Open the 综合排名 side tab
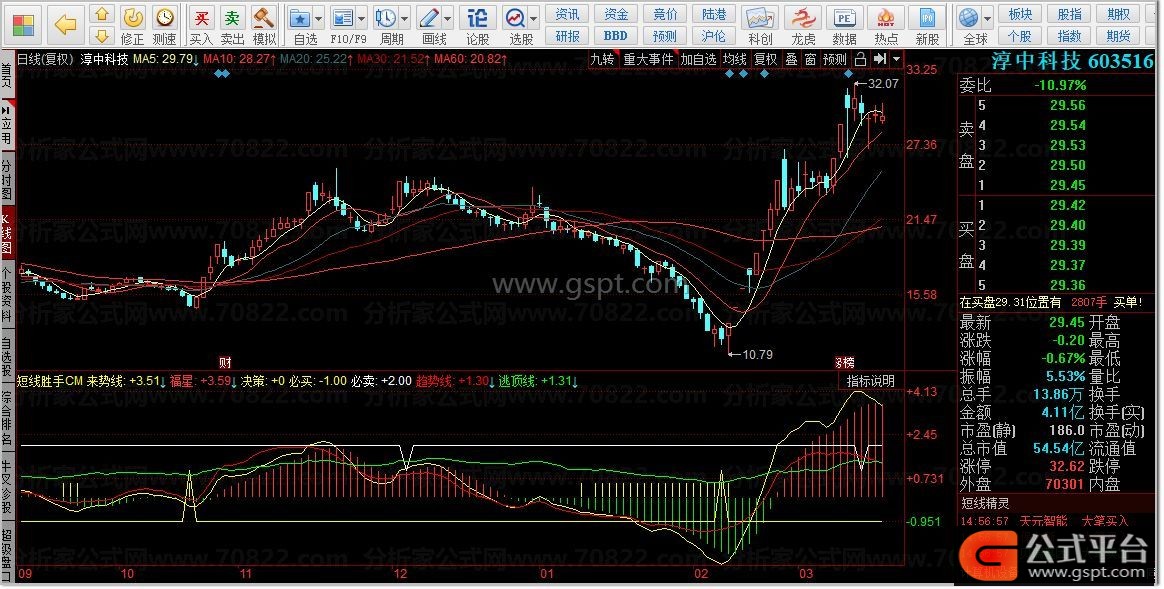This screenshot has width=1164, height=589. point(7,418)
